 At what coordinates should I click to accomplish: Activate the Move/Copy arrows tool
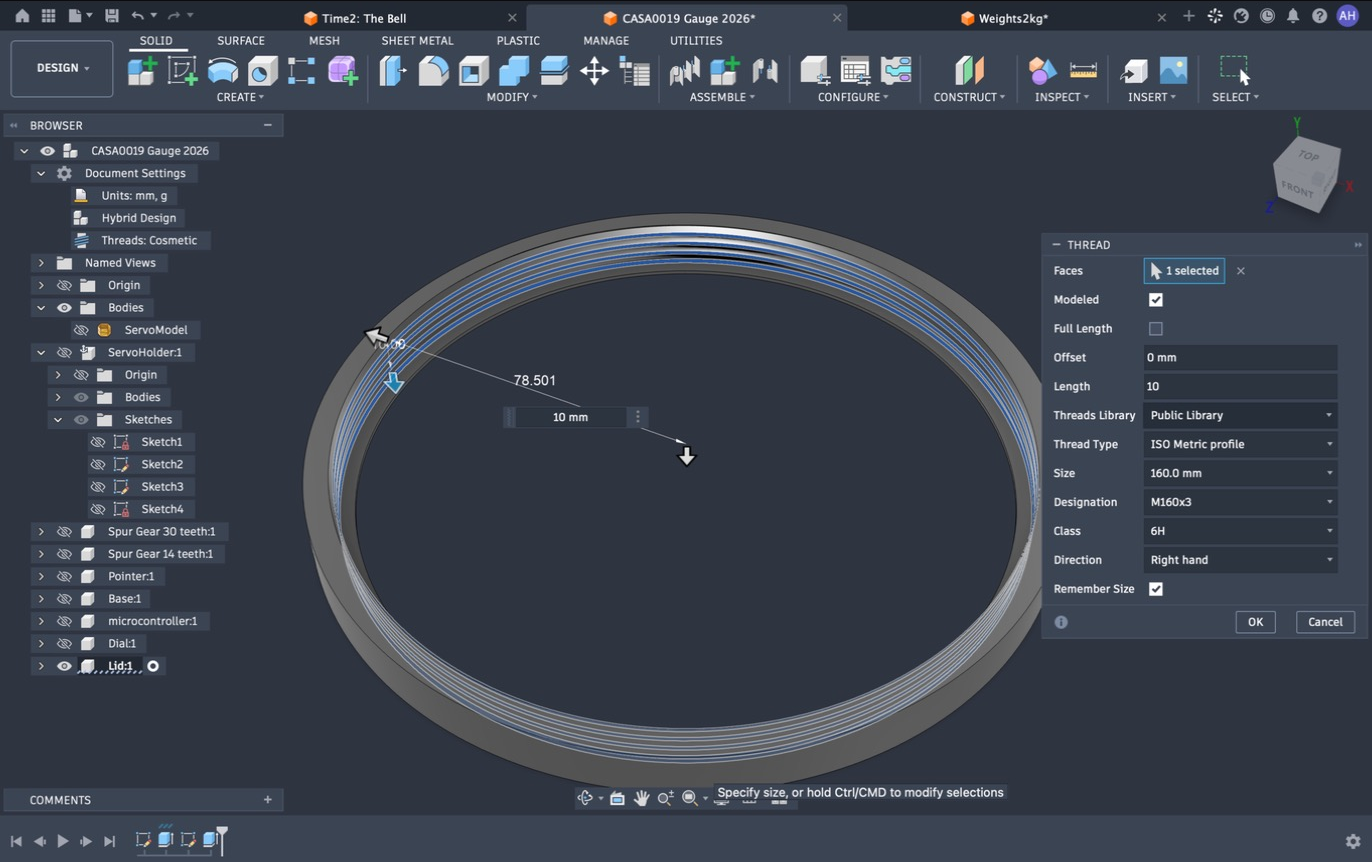point(594,70)
